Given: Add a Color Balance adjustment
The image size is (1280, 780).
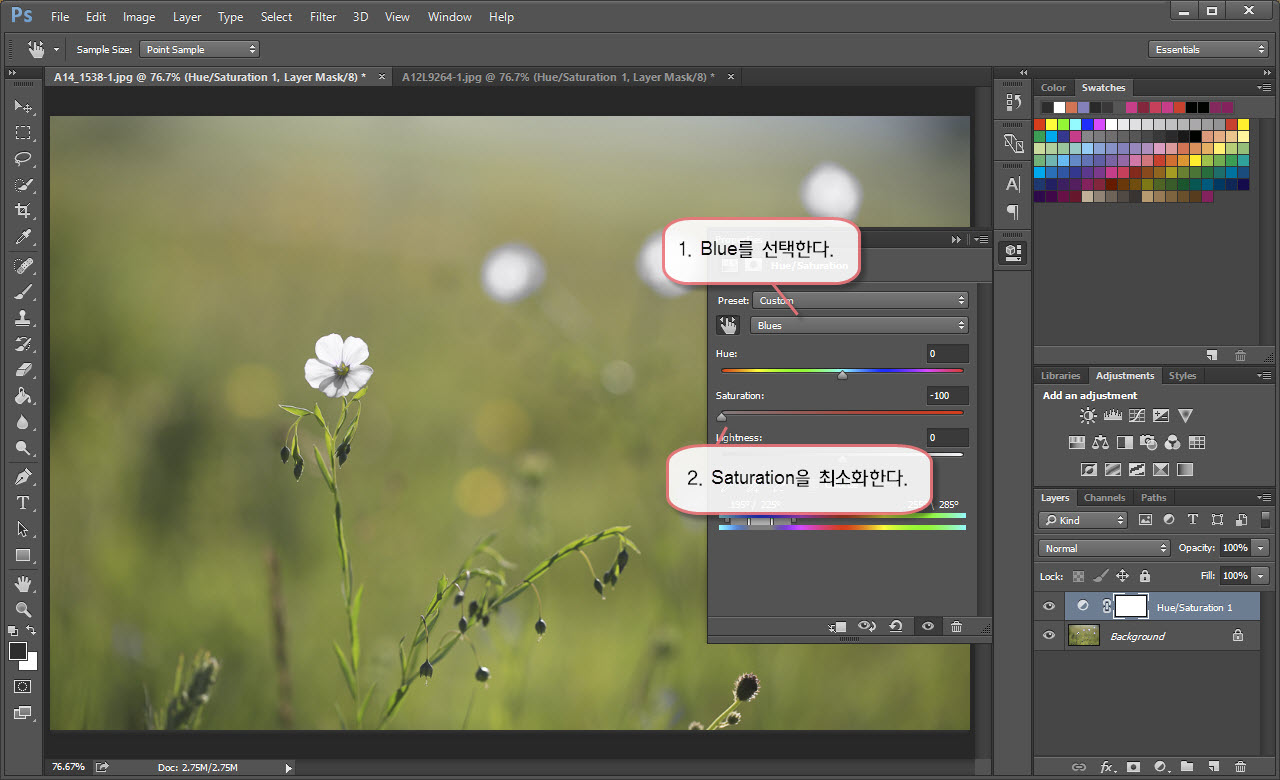Looking at the screenshot, I should (x=1101, y=442).
